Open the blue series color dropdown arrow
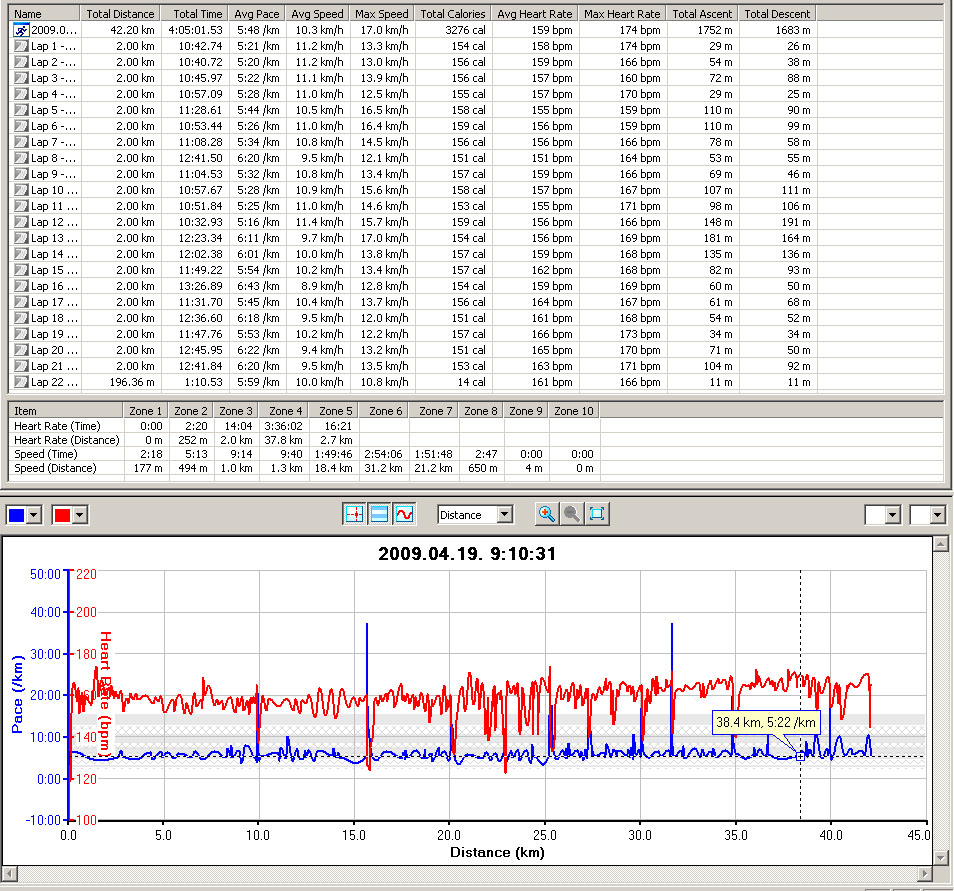The height and width of the screenshot is (891, 954). [x=36, y=515]
